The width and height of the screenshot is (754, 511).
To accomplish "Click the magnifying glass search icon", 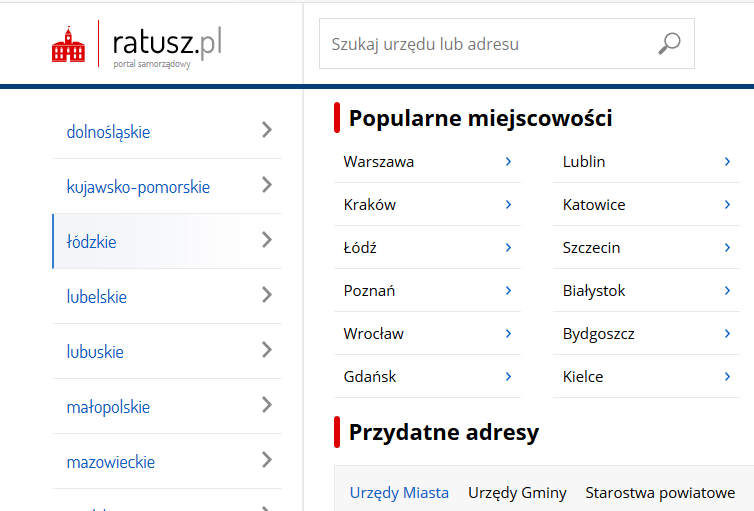I will click(x=669, y=44).
